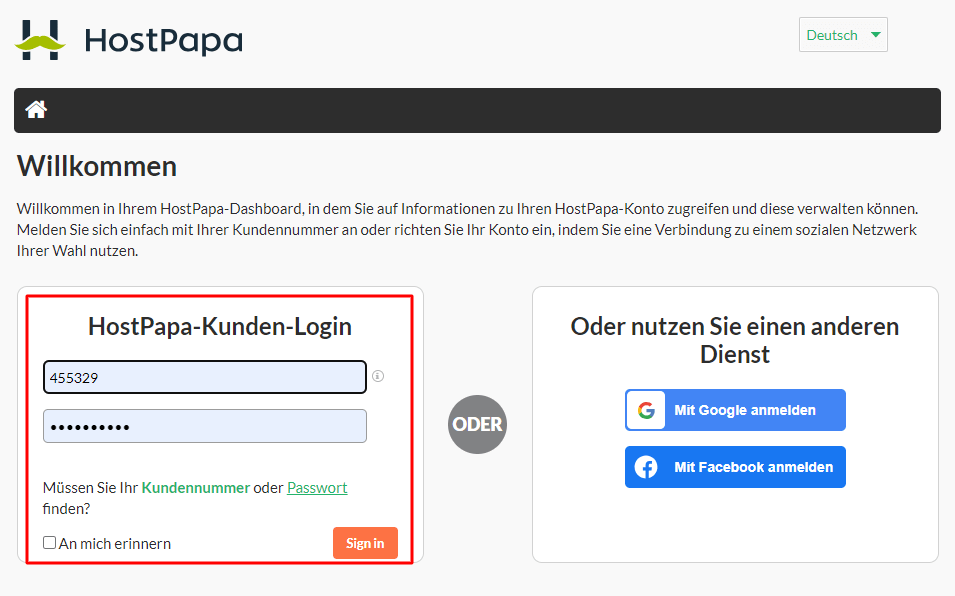Click the Google logo on sign-in button

point(646,410)
